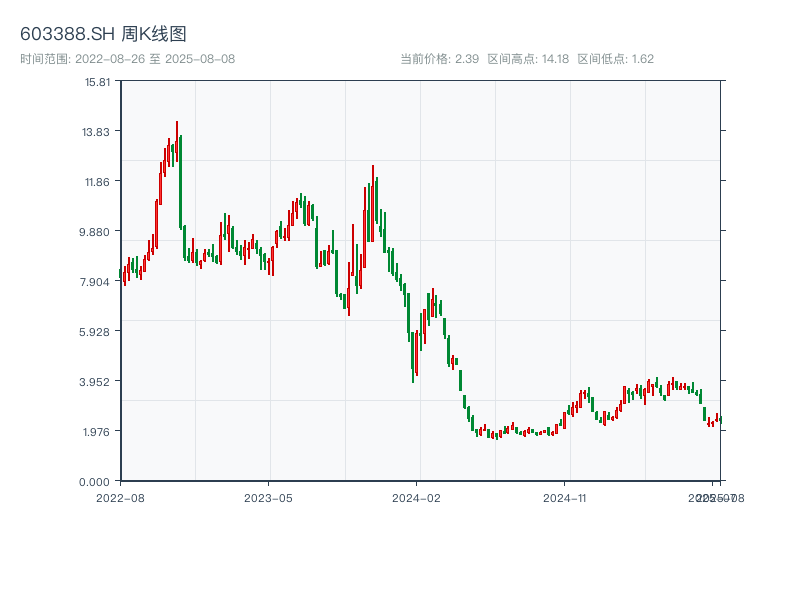Click the 3.952 y-axis label

click(x=96, y=382)
